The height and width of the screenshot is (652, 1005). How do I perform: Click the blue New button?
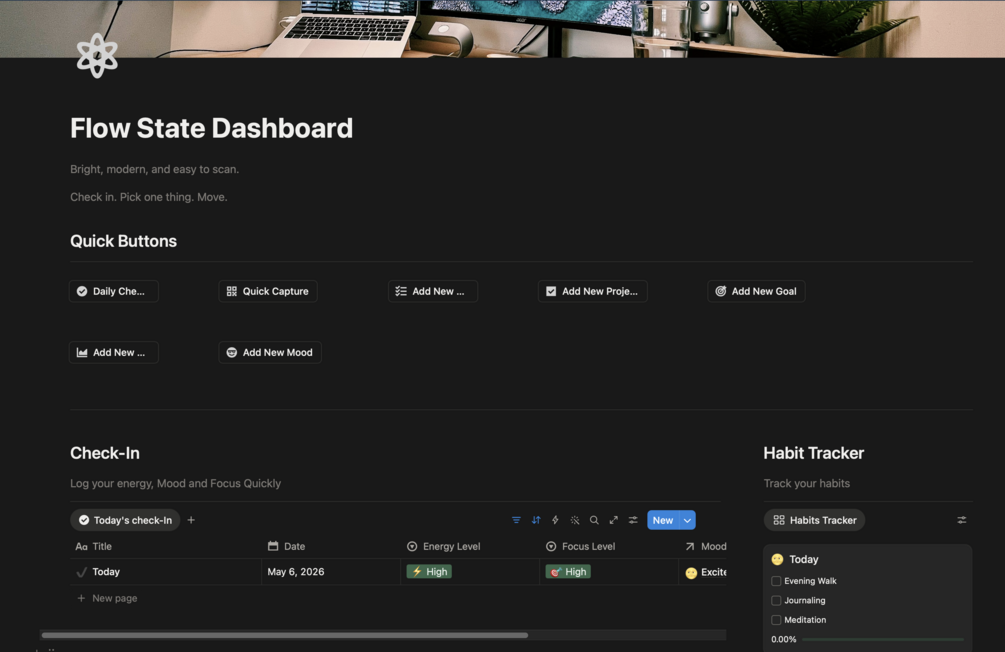[x=663, y=520]
